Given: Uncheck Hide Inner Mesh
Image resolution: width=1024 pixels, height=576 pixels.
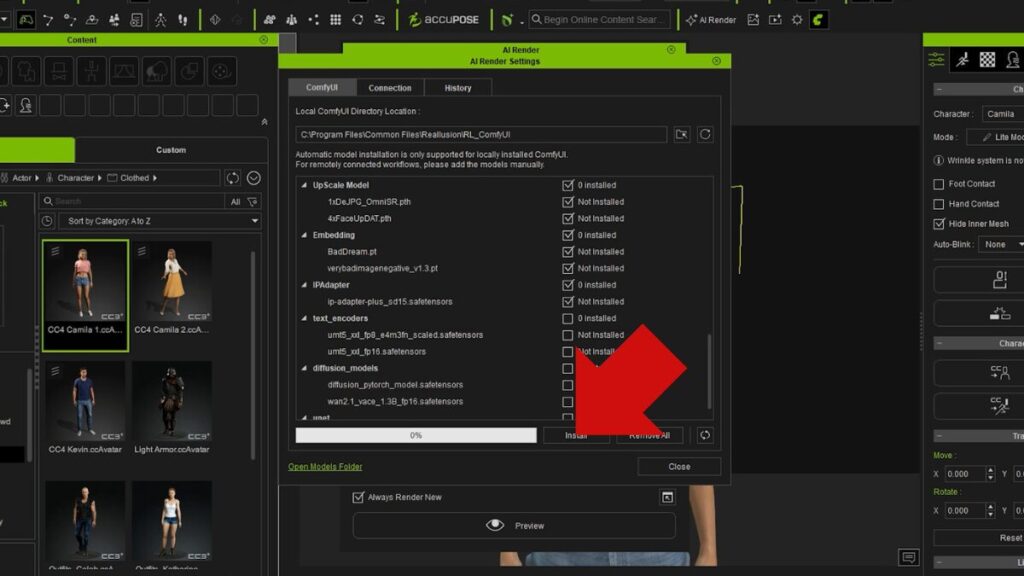Looking at the screenshot, I should 939,224.
